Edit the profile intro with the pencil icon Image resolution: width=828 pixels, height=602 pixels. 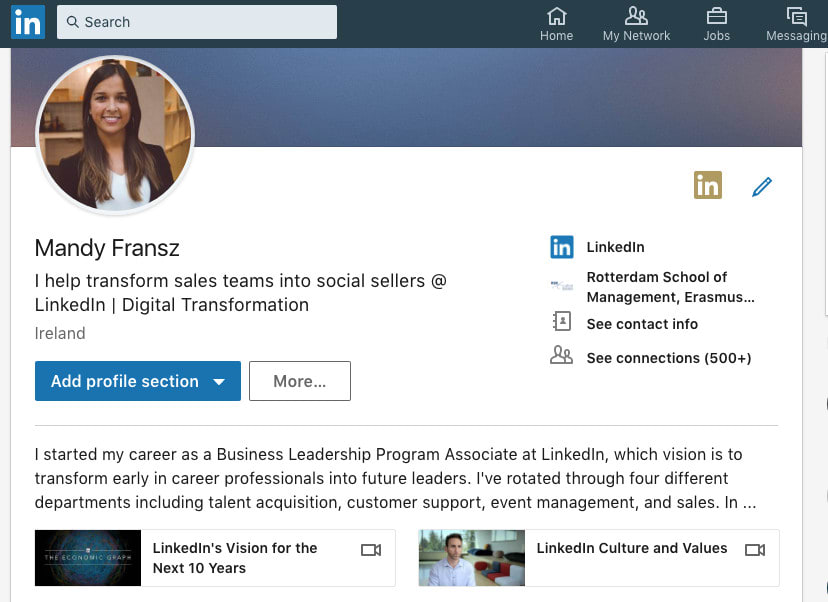tap(761, 187)
